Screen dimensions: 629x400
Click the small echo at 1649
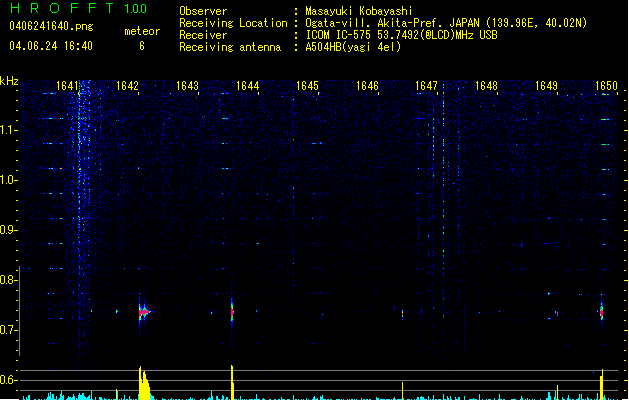coord(557,313)
